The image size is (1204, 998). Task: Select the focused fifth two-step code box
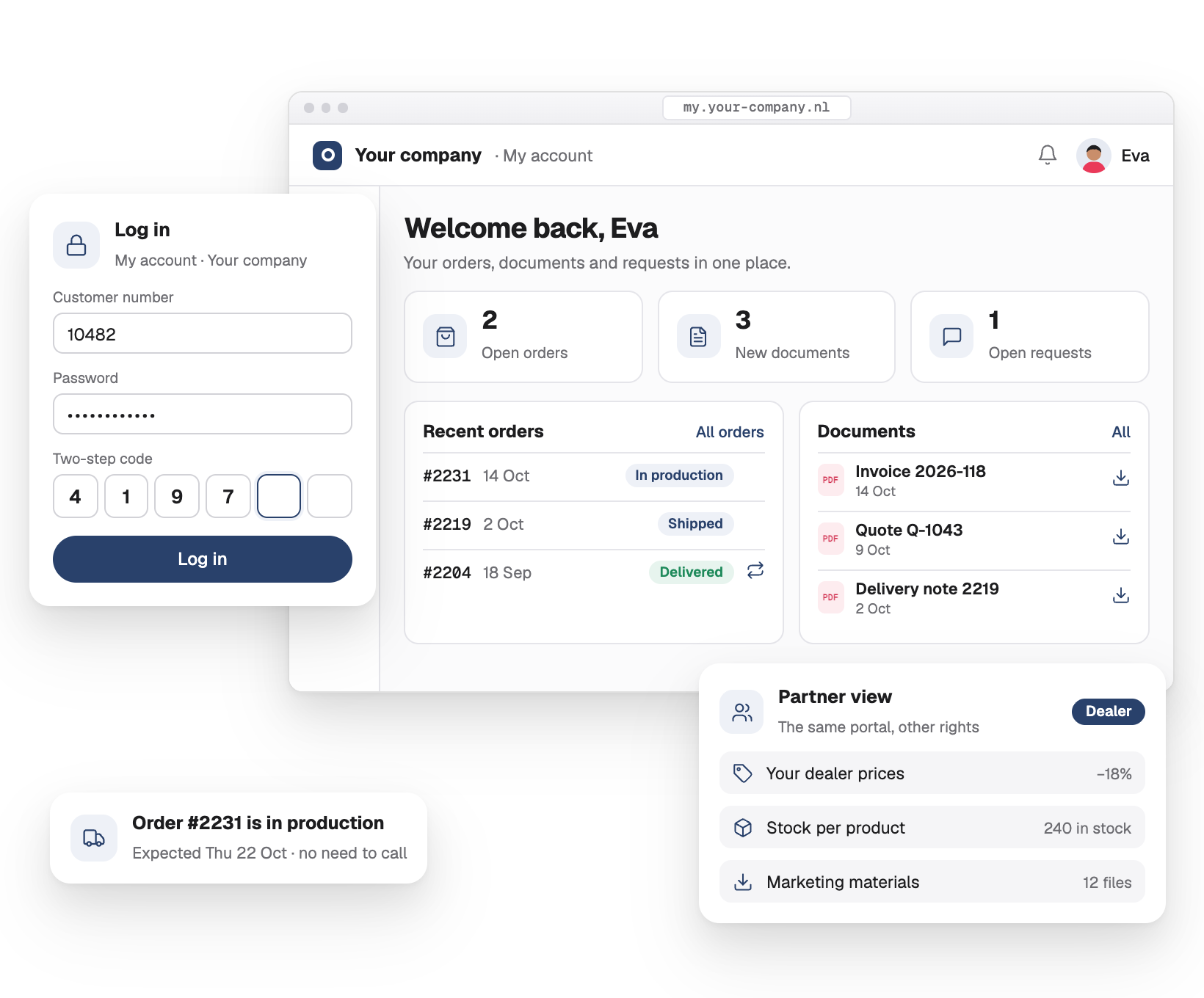279,497
